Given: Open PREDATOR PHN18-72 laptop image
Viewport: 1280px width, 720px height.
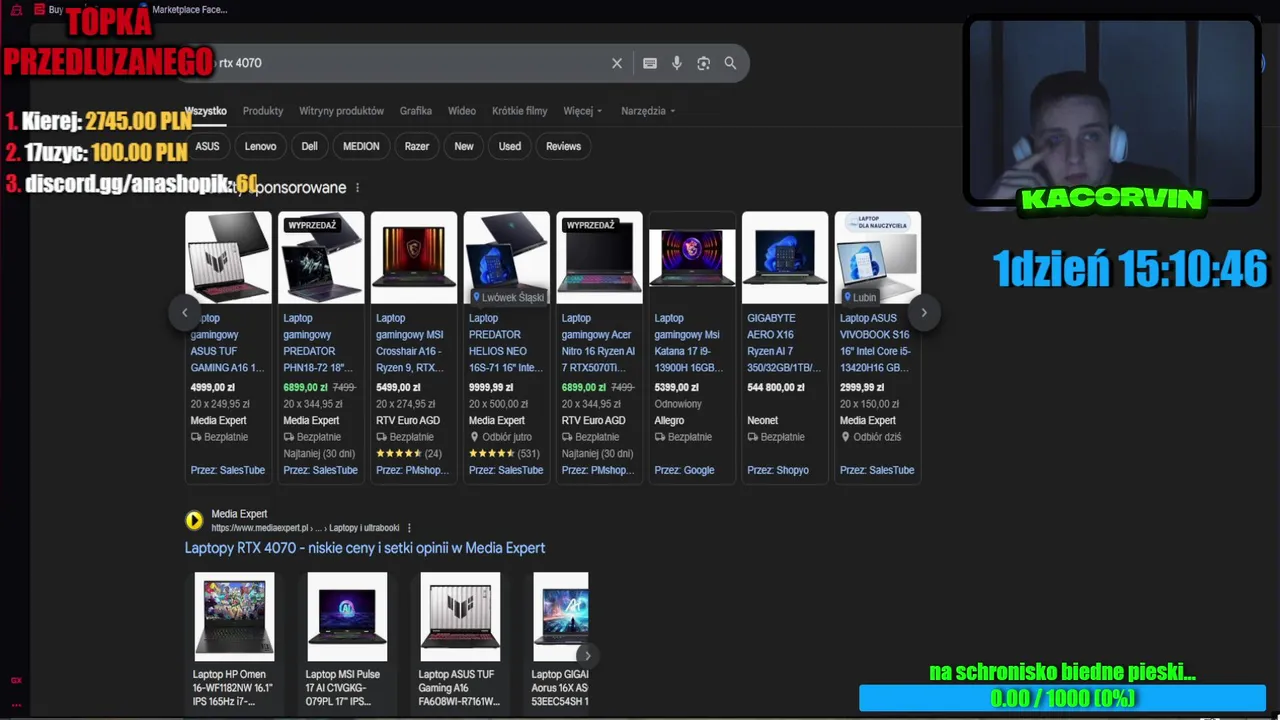Looking at the screenshot, I should click(x=321, y=258).
